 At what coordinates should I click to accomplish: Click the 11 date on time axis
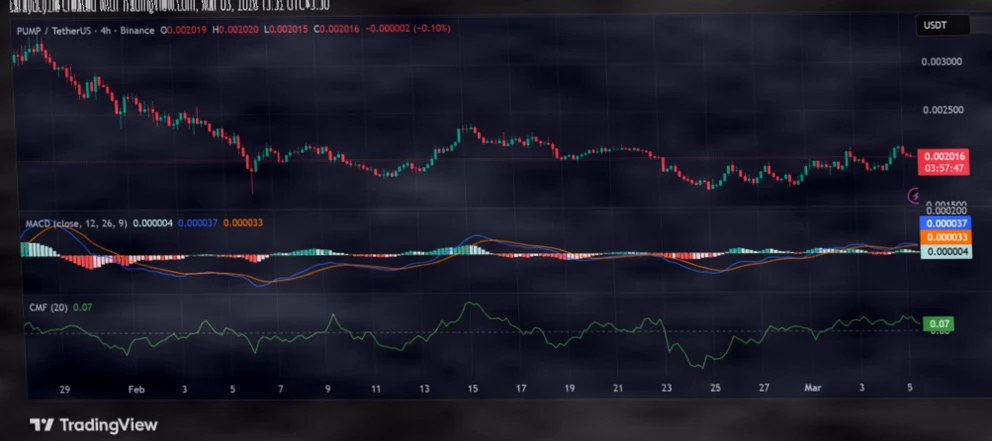(376, 389)
